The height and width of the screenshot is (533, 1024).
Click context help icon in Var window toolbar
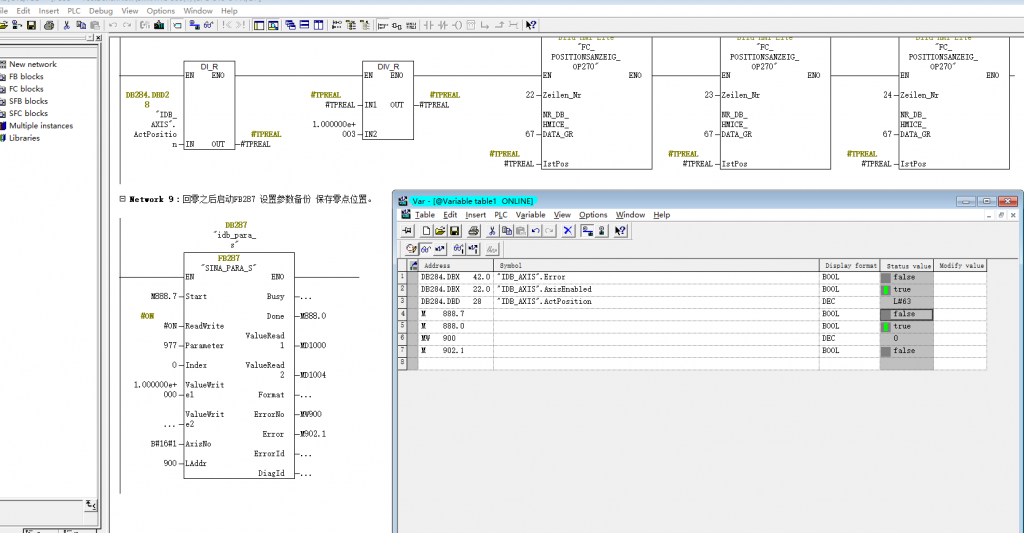coord(620,231)
